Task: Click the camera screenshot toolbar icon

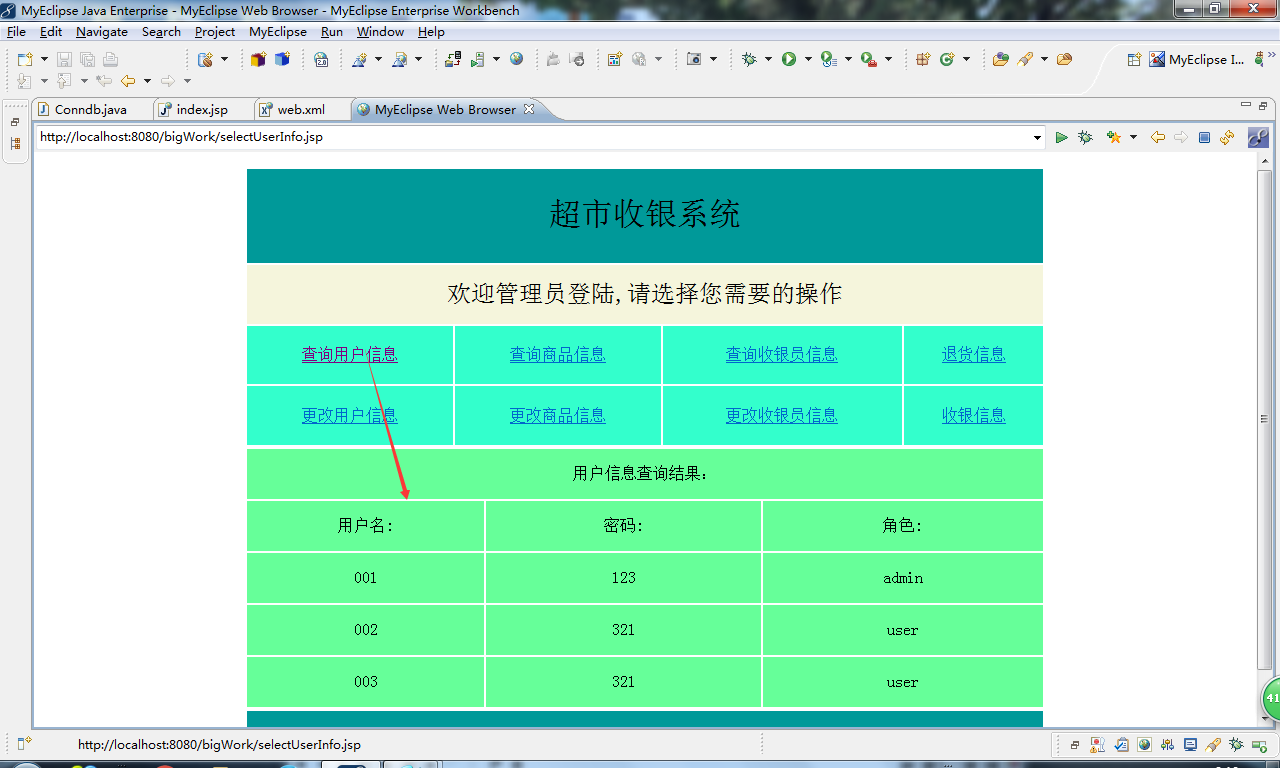Action: pos(694,60)
